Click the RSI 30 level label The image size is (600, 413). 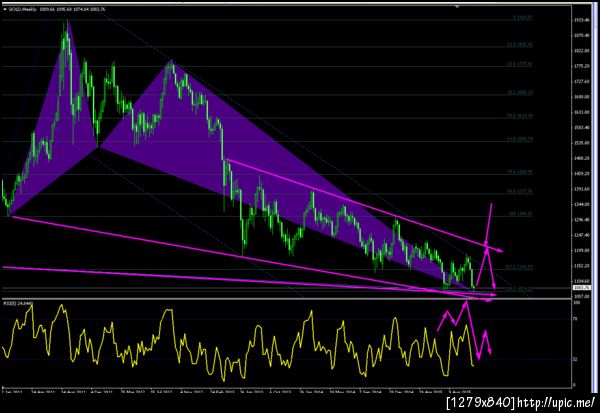pos(575,359)
